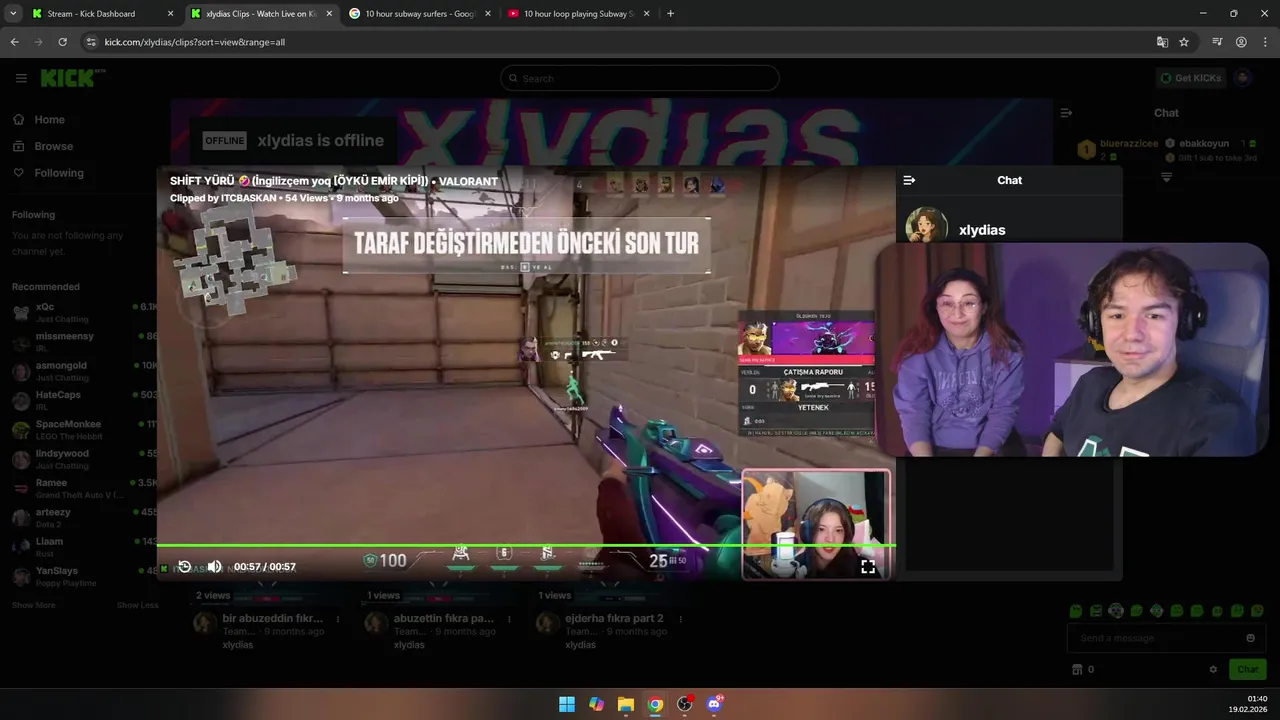Open YanSlays recommended channel
Viewport: 1280px width, 720px height.
point(84,576)
